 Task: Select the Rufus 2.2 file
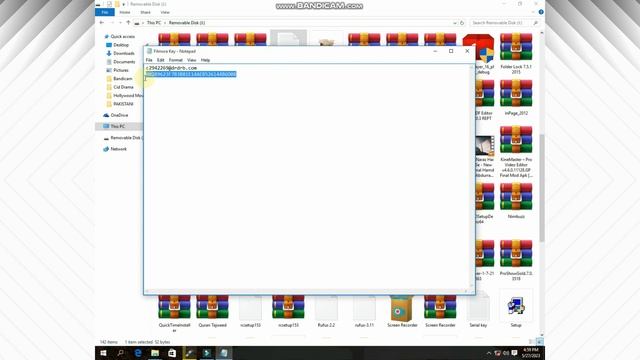click(x=326, y=312)
